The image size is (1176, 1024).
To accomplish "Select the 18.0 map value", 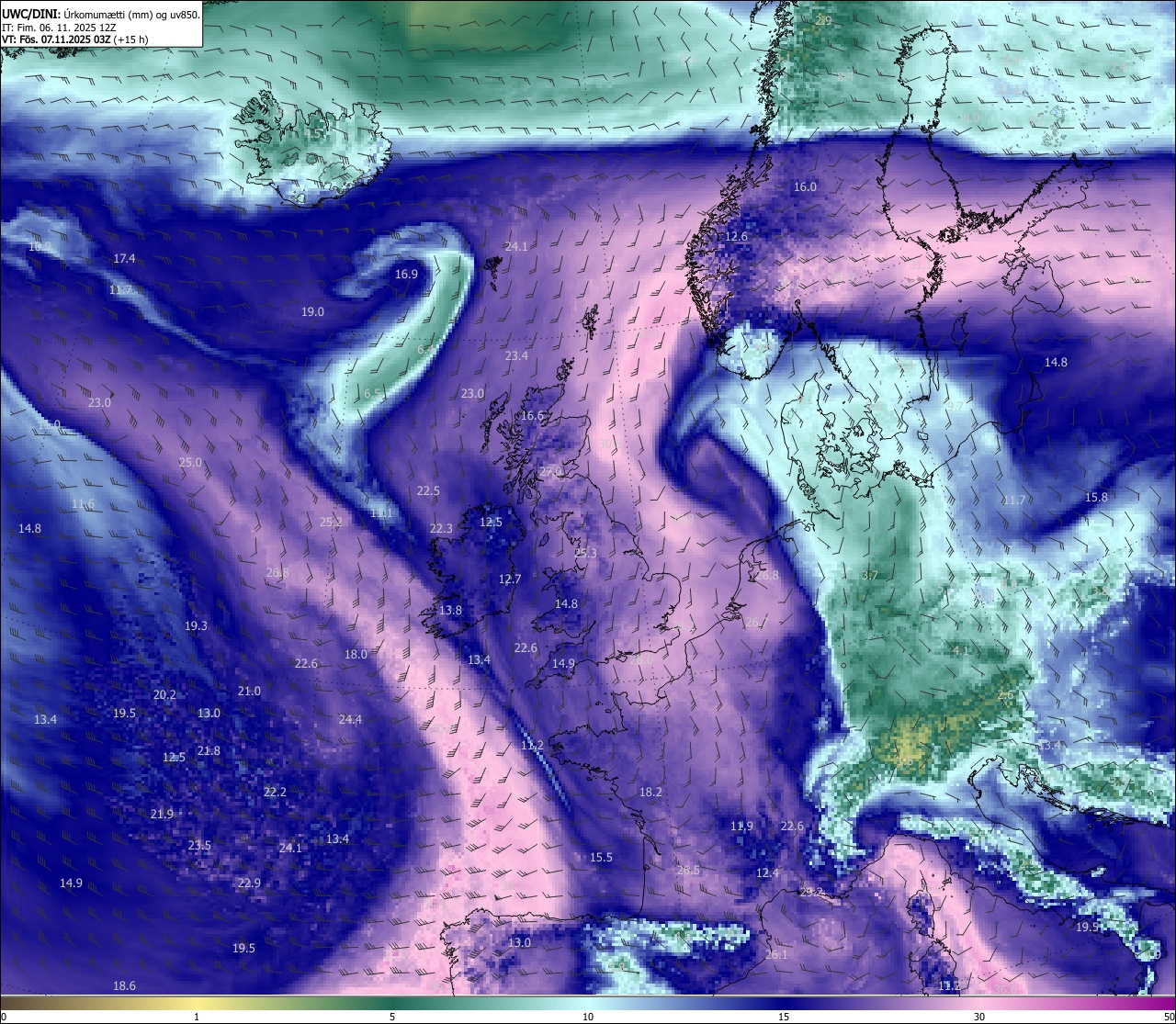I will tap(356, 654).
